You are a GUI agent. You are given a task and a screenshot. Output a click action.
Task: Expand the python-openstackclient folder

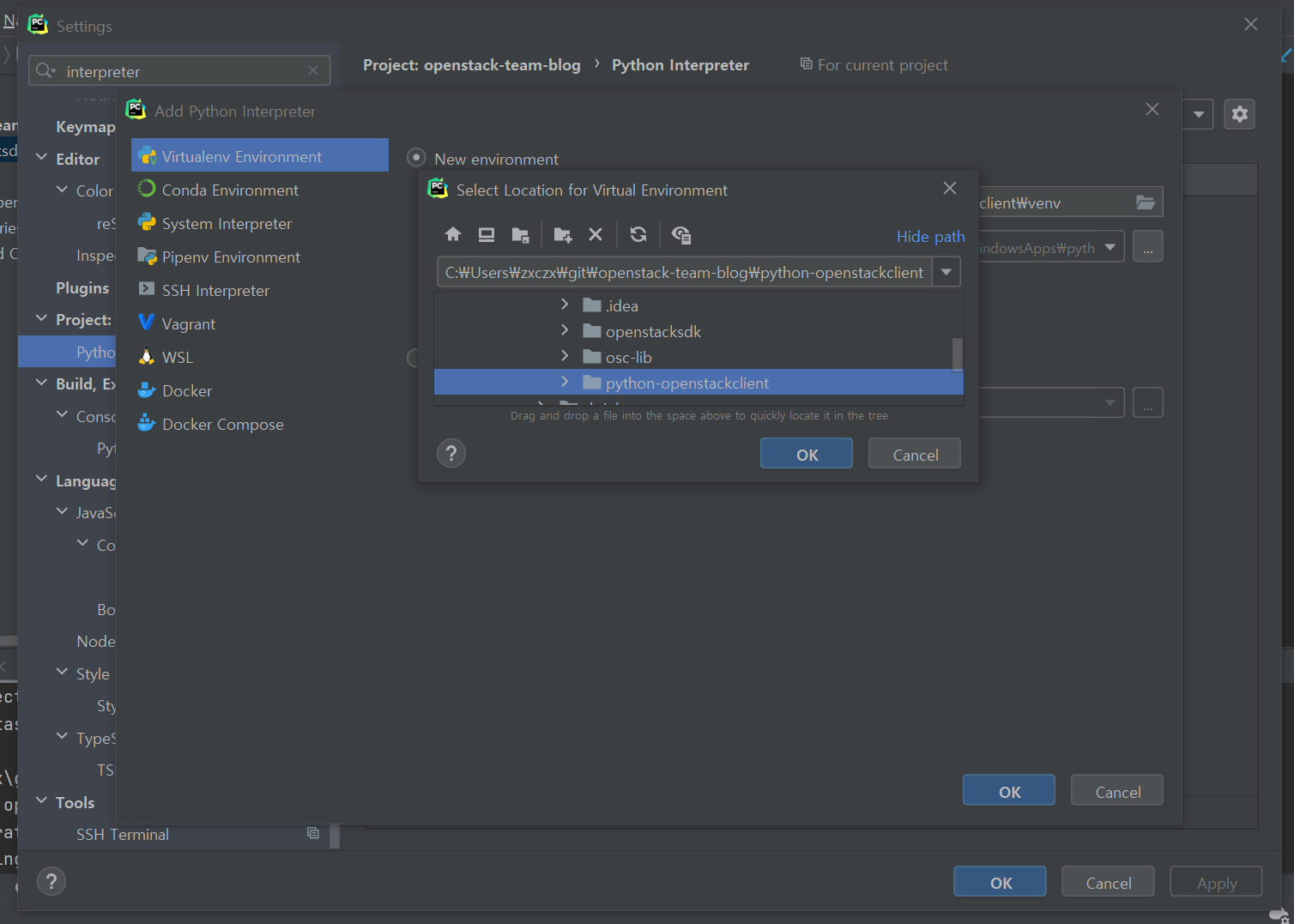click(x=565, y=382)
